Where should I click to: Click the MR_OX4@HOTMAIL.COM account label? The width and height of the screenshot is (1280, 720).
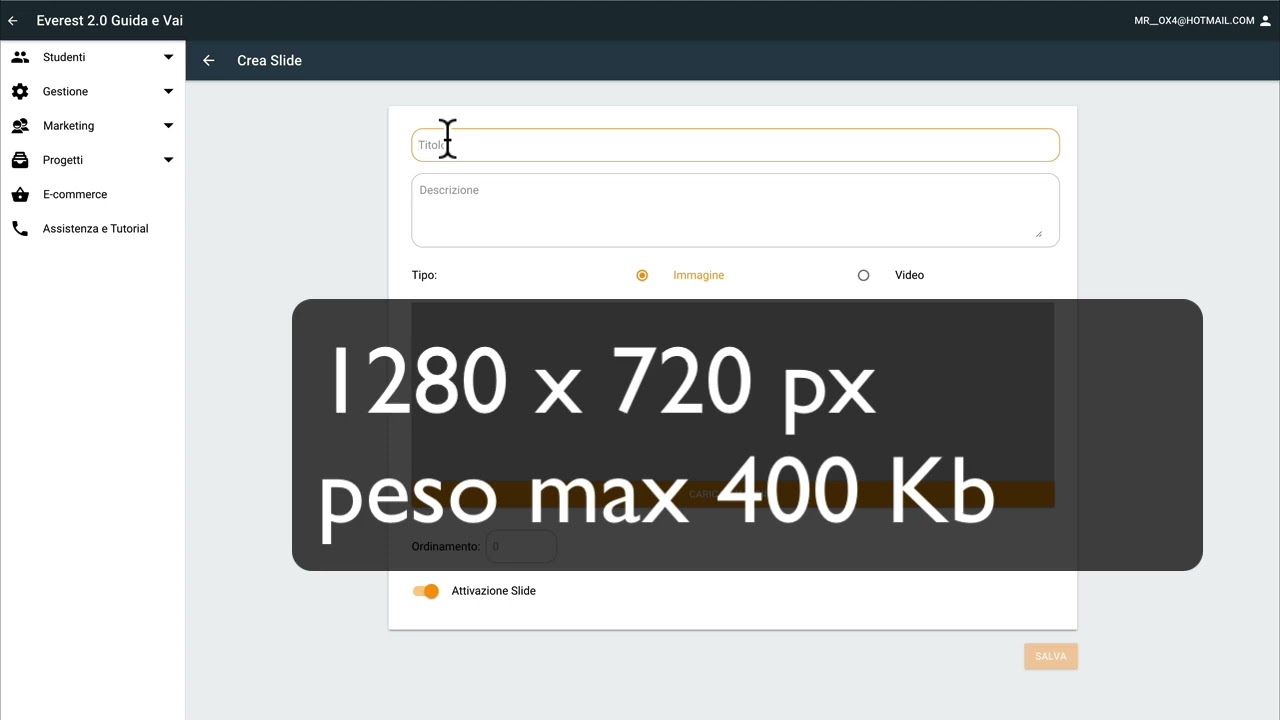[1194, 21]
